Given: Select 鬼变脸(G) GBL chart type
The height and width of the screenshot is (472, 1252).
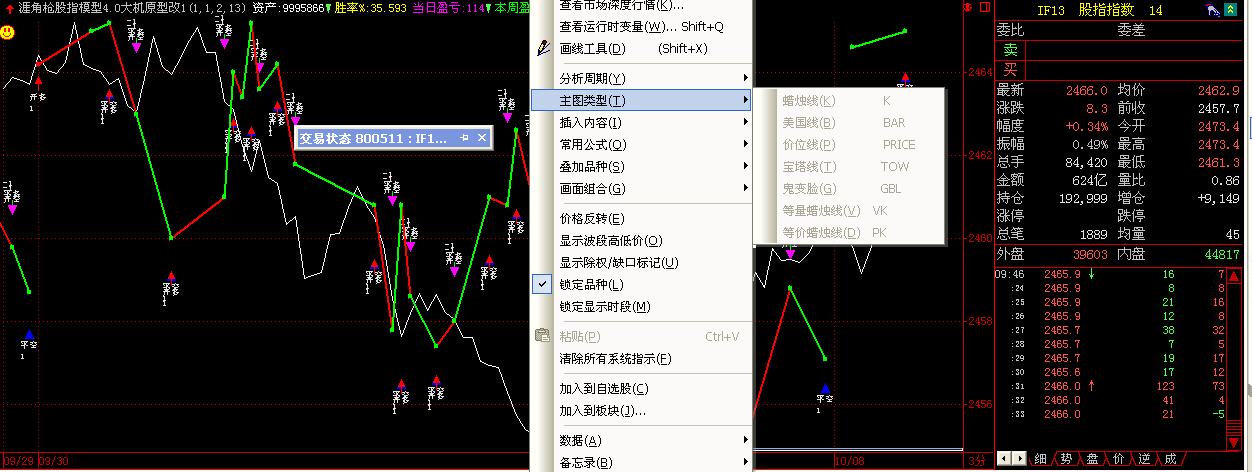Looking at the screenshot, I should (x=849, y=189).
